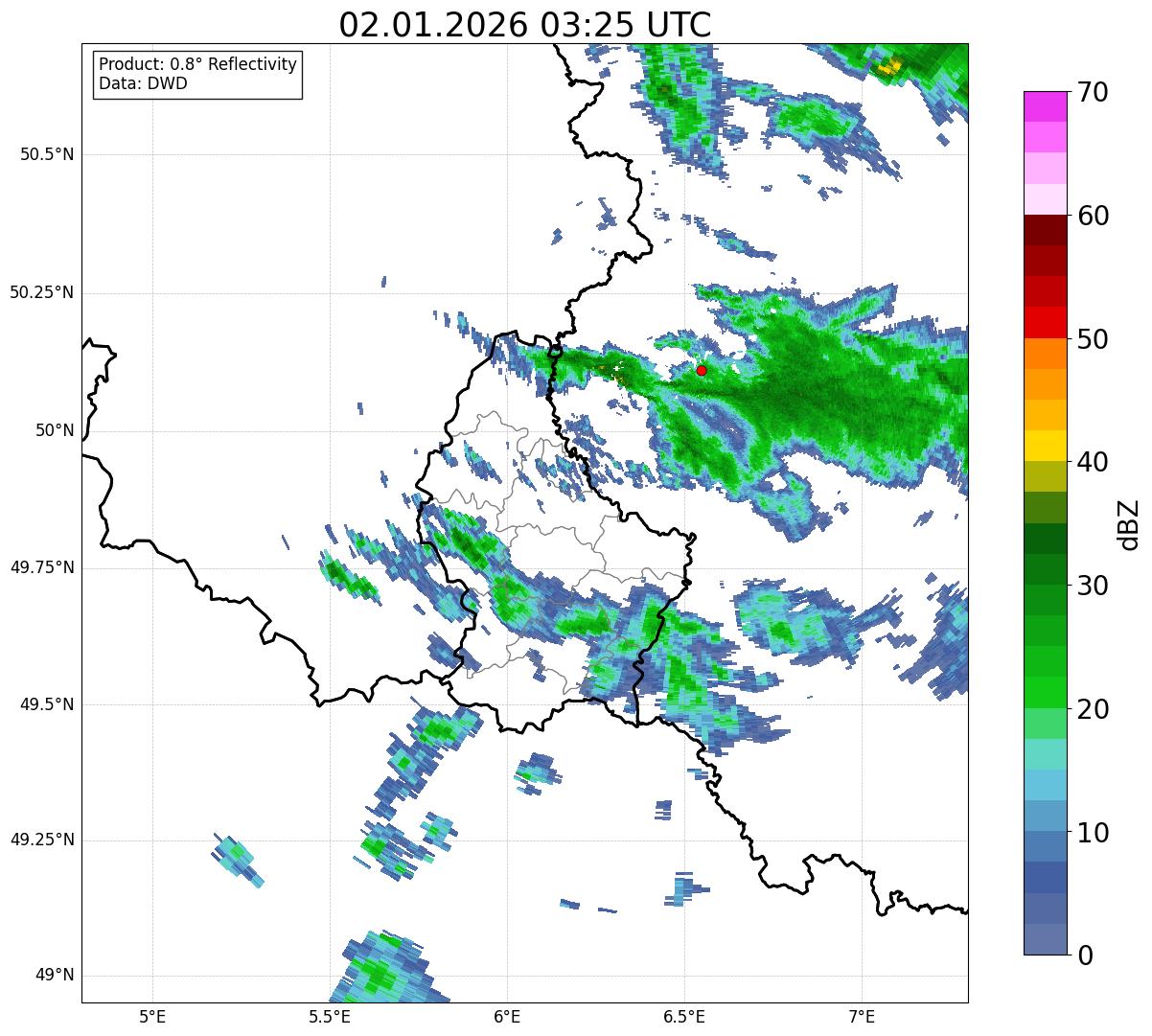The image size is (1152, 1036).
Task: Click the 5°E longitude label
Action: click(x=152, y=1016)
